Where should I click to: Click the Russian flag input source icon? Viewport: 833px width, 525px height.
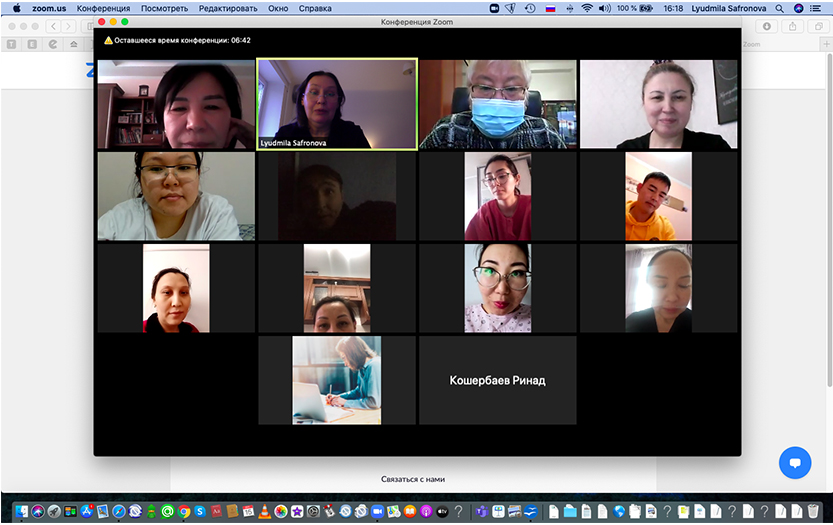[550, 8]
